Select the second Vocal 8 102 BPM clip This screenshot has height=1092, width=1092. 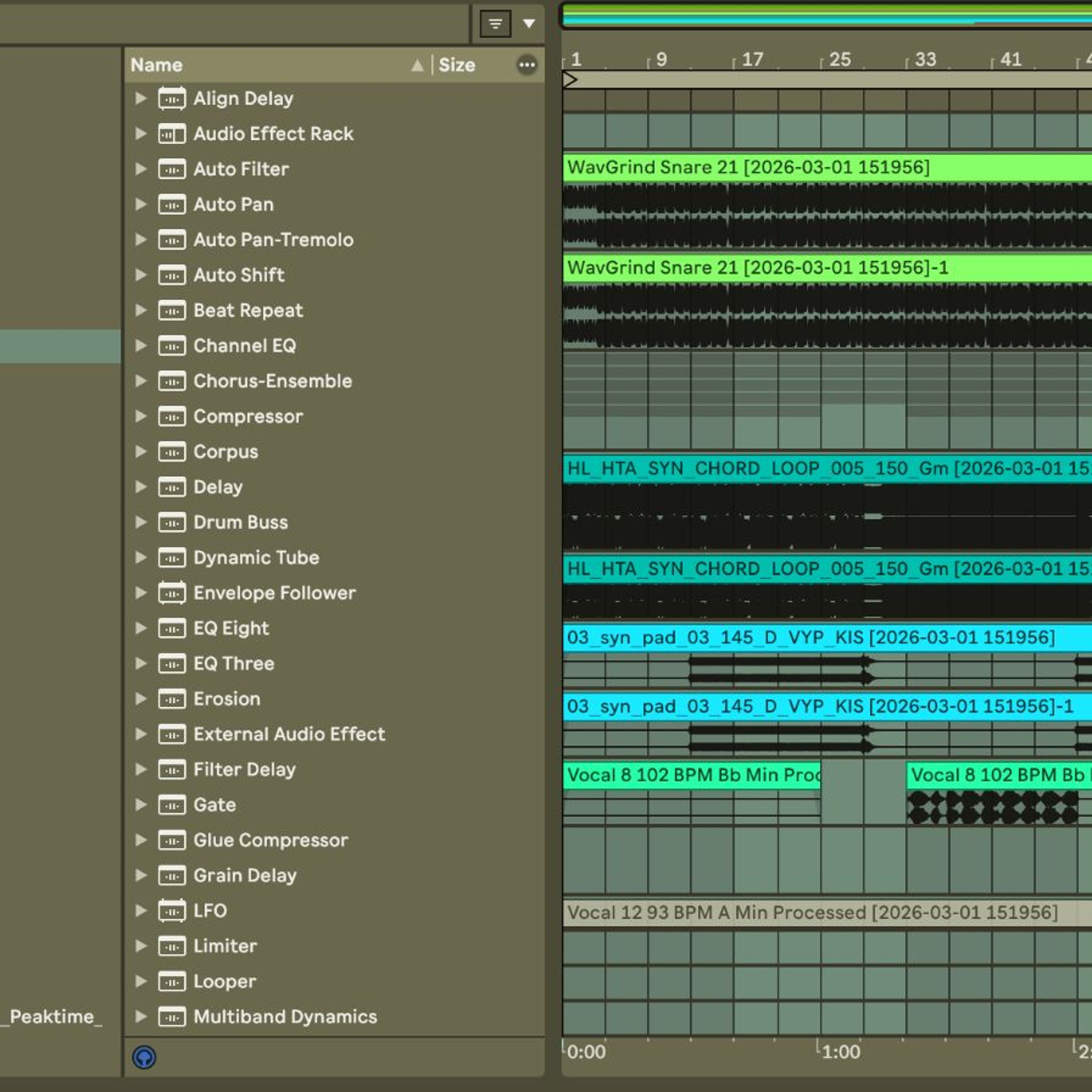(x=999, y=775)
